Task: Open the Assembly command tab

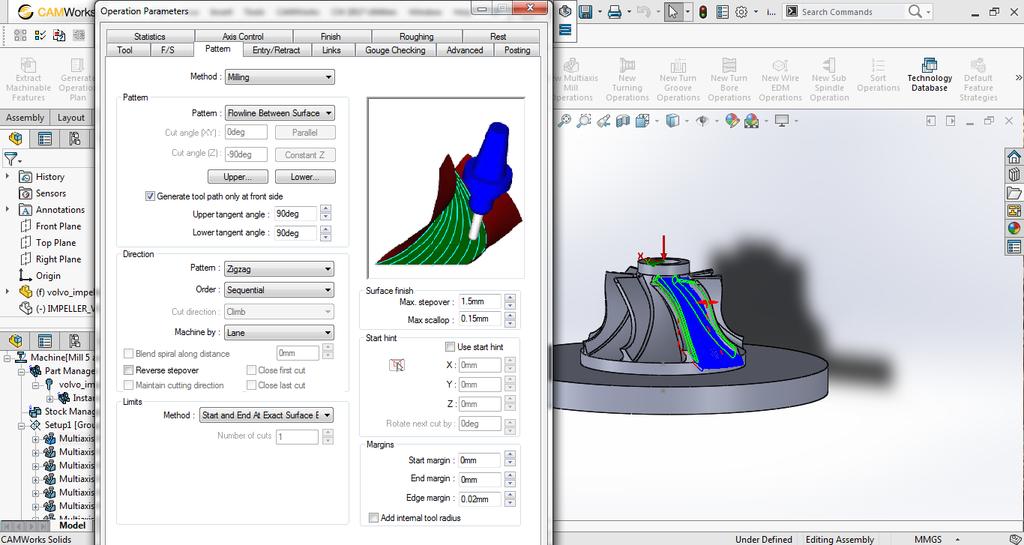Action: [x=25, y=117]
